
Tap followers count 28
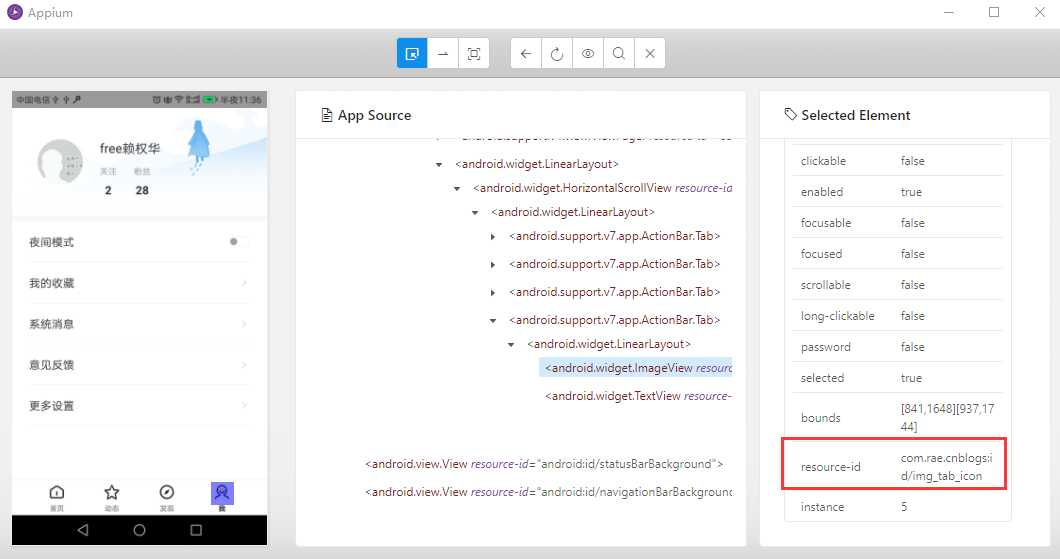[142, 191]
